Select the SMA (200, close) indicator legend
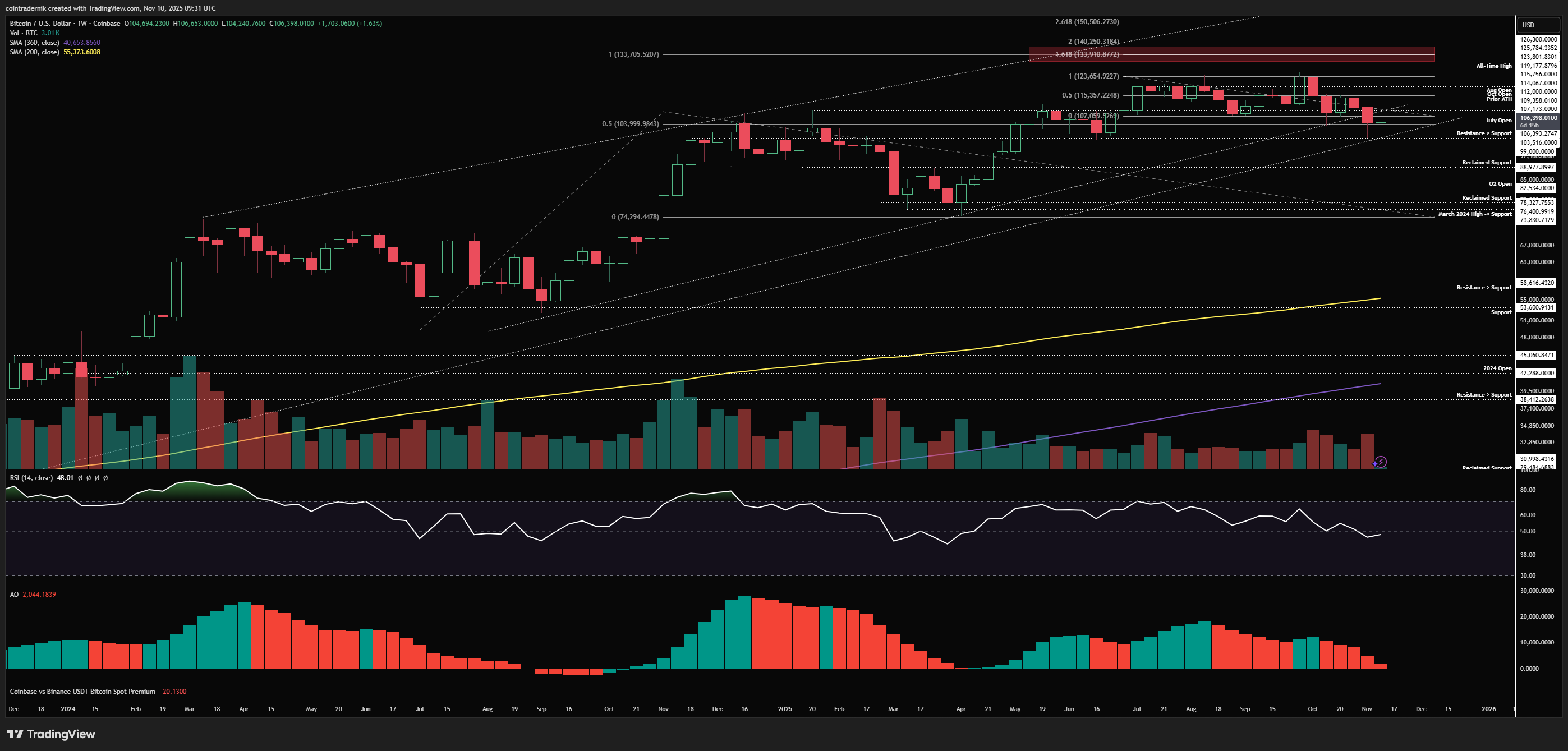Viewport: 1568px width, 751px height. (34, 52)
